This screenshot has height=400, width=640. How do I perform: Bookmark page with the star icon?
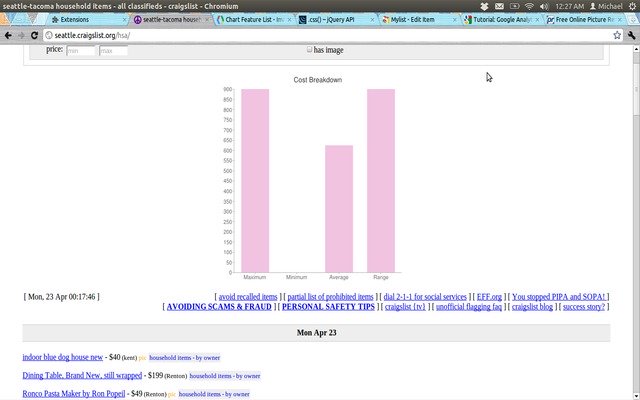point(617,36)
